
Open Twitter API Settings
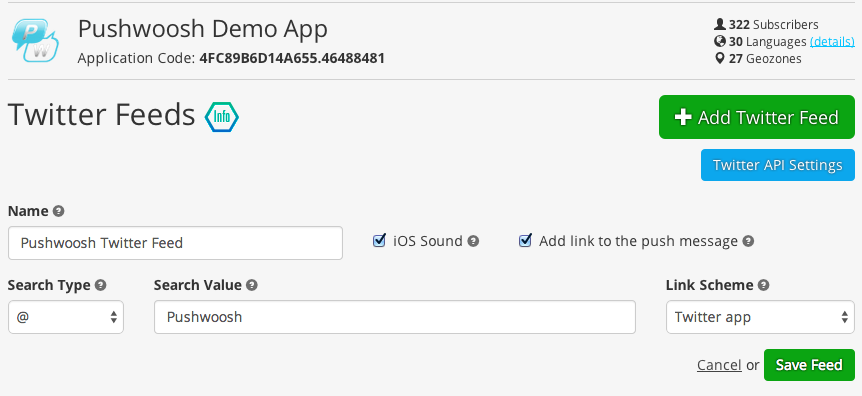(777, 165)
